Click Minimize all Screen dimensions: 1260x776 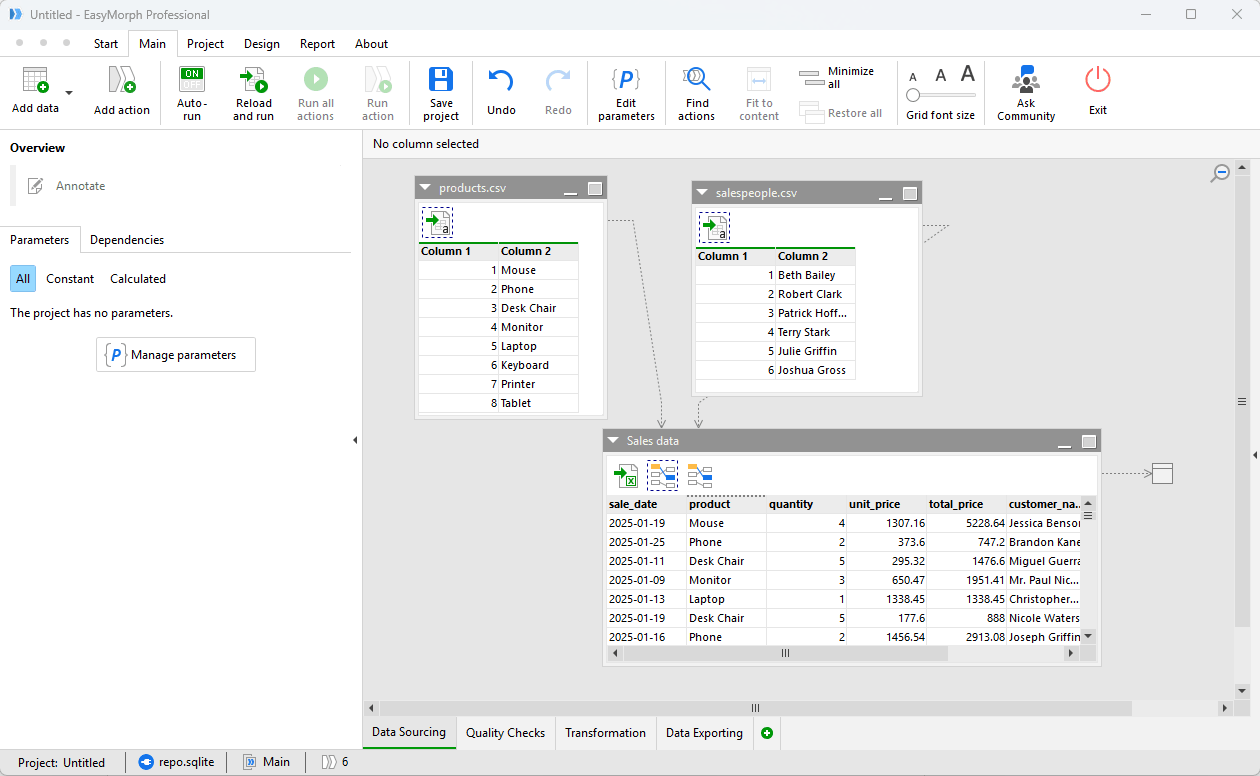837,77
